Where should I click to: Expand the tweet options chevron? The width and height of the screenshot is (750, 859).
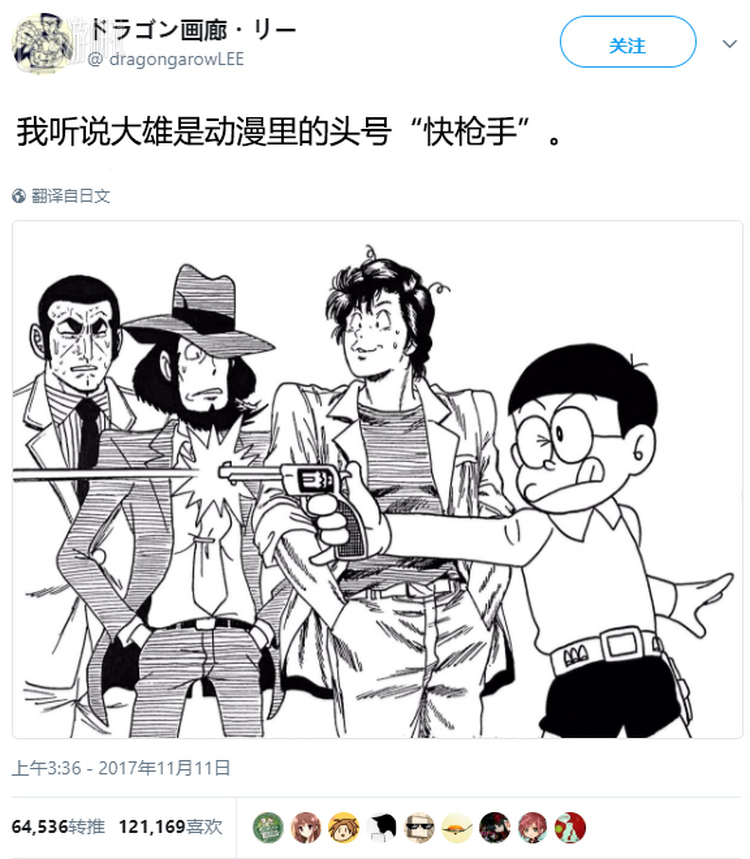pyautogui.click(x=729, y=44)
